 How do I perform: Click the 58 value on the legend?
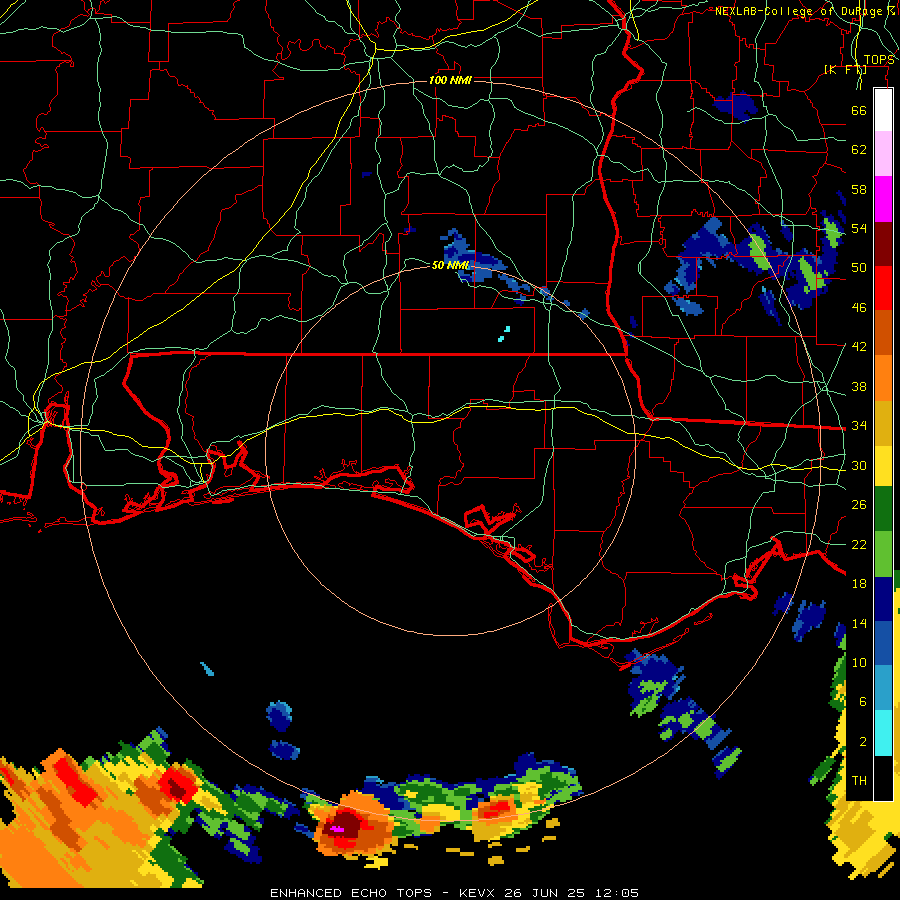coord(859,189)
